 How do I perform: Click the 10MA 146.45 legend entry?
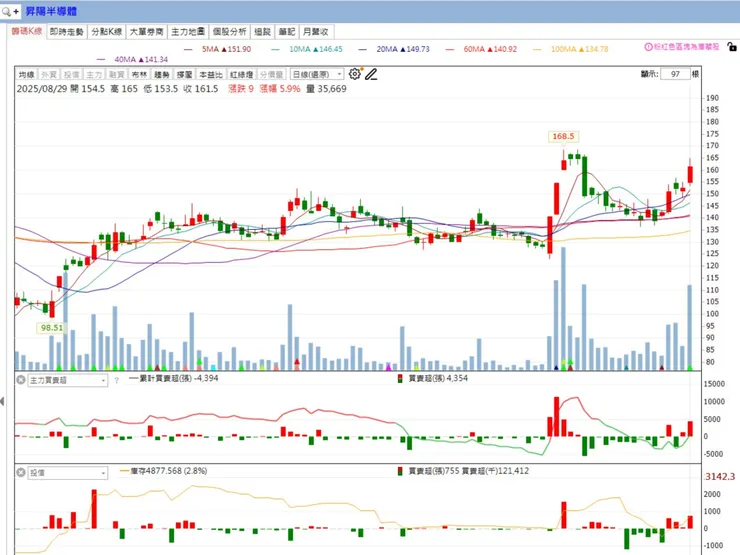click(307, 49)
